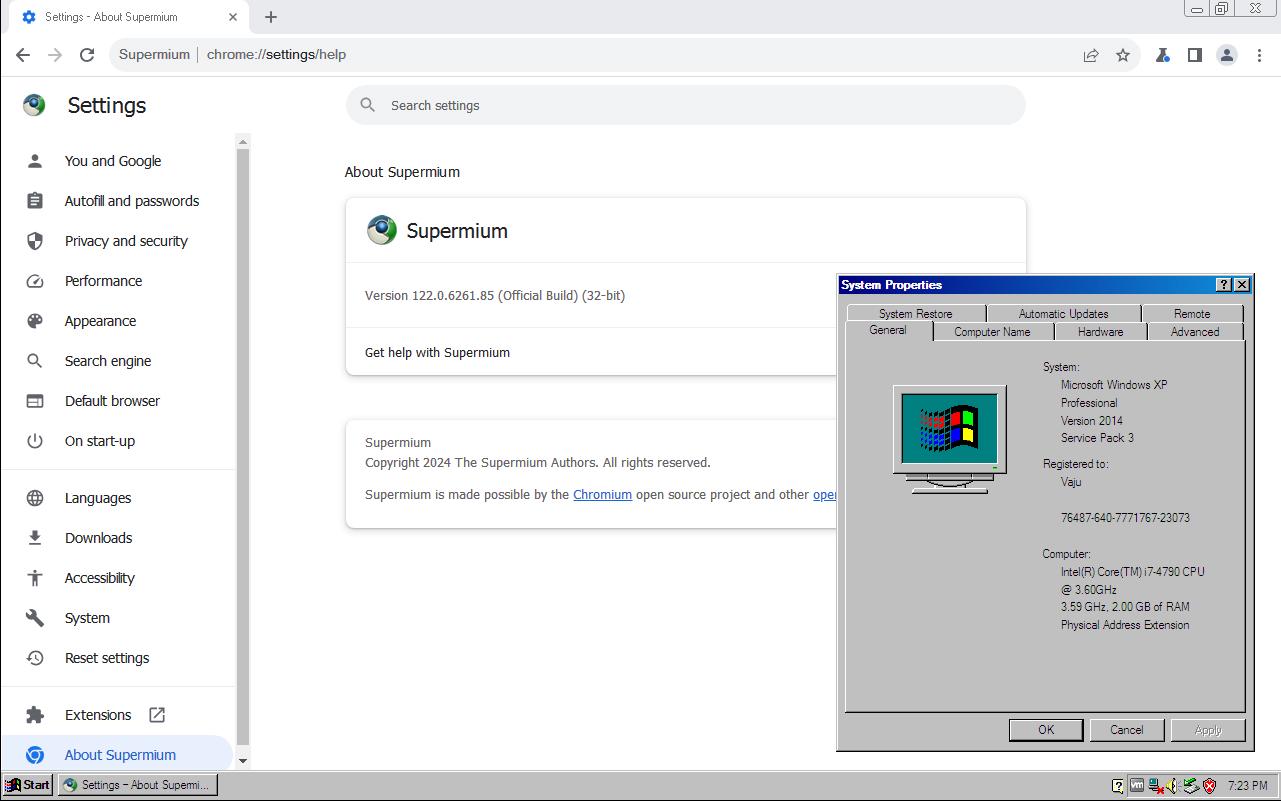Screen dimensions: 1281x801
Task: Click Cancel in System Properties
Action: coord(1127,730)
